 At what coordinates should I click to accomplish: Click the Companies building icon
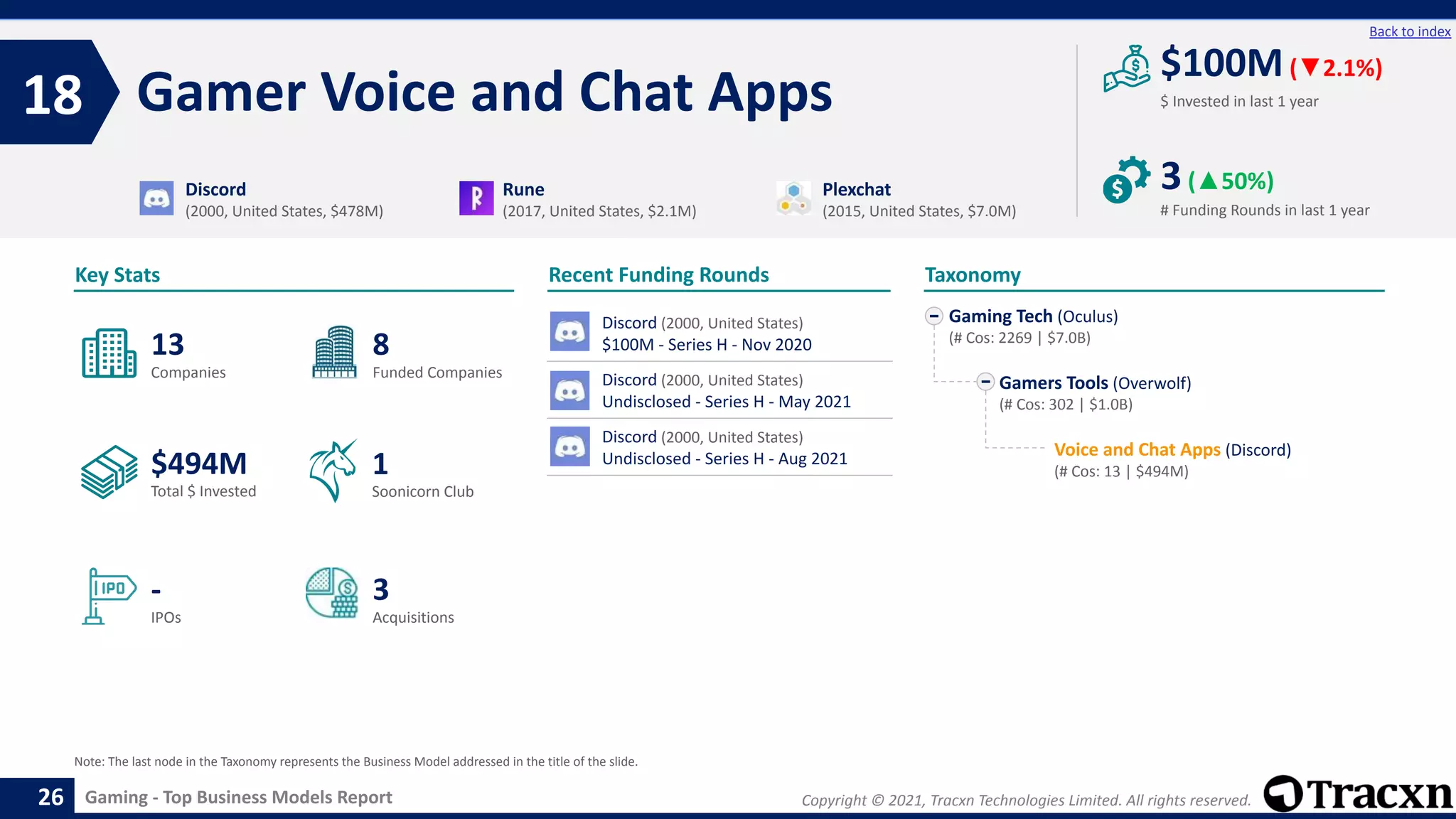point(109,353)
